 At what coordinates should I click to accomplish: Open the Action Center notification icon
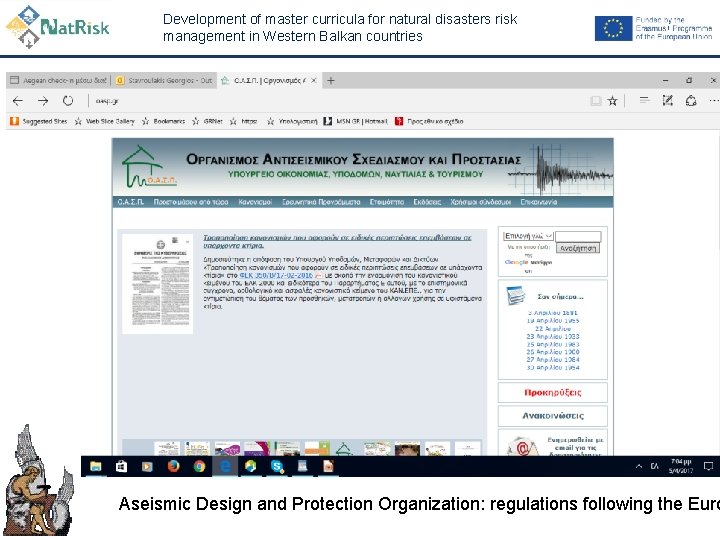(708, 467)
